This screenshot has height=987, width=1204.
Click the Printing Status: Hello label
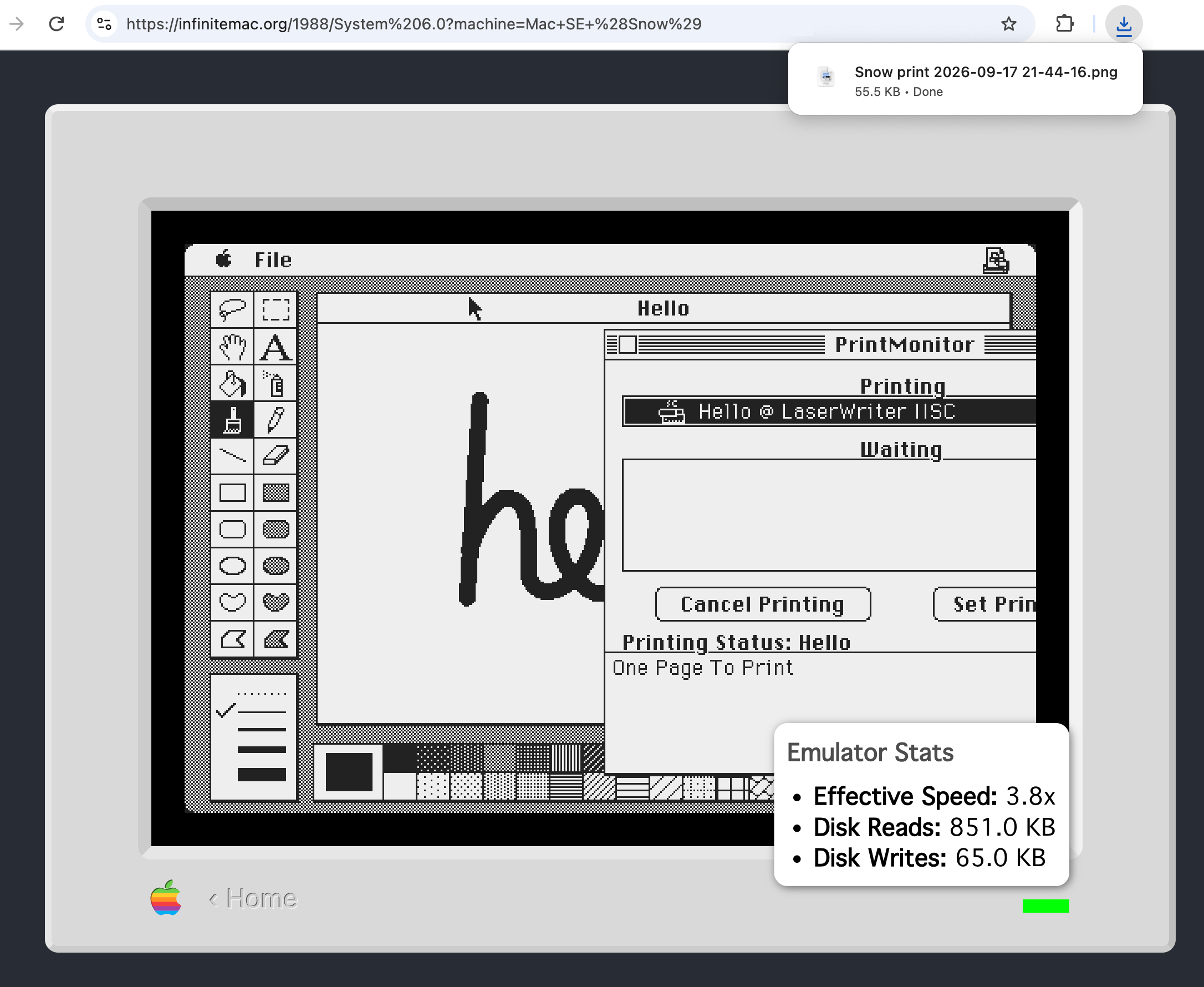pyautogui.click(x=736, y=643)
